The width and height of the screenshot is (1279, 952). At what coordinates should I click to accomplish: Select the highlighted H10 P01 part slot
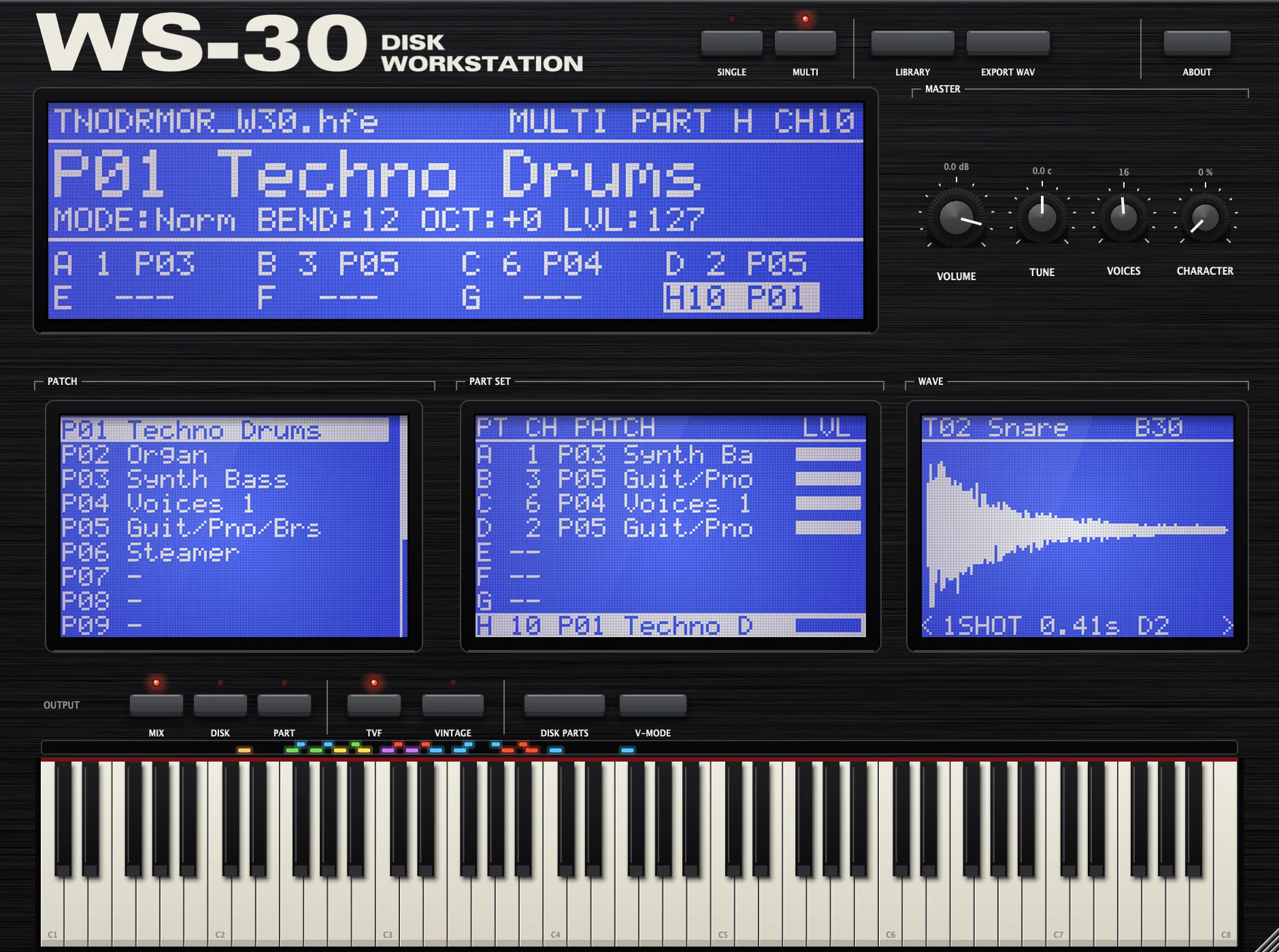pyautogui.click(x=741, y=298)
